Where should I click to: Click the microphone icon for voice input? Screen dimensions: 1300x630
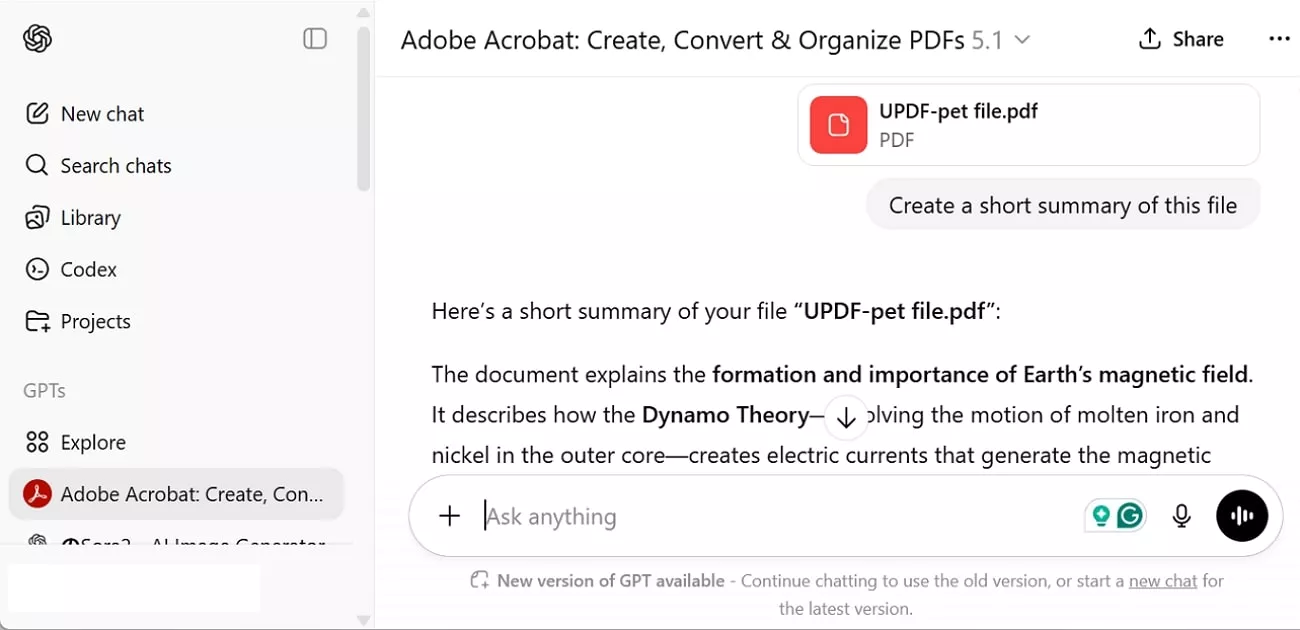pyautogui.click(x=1181, y=516)
